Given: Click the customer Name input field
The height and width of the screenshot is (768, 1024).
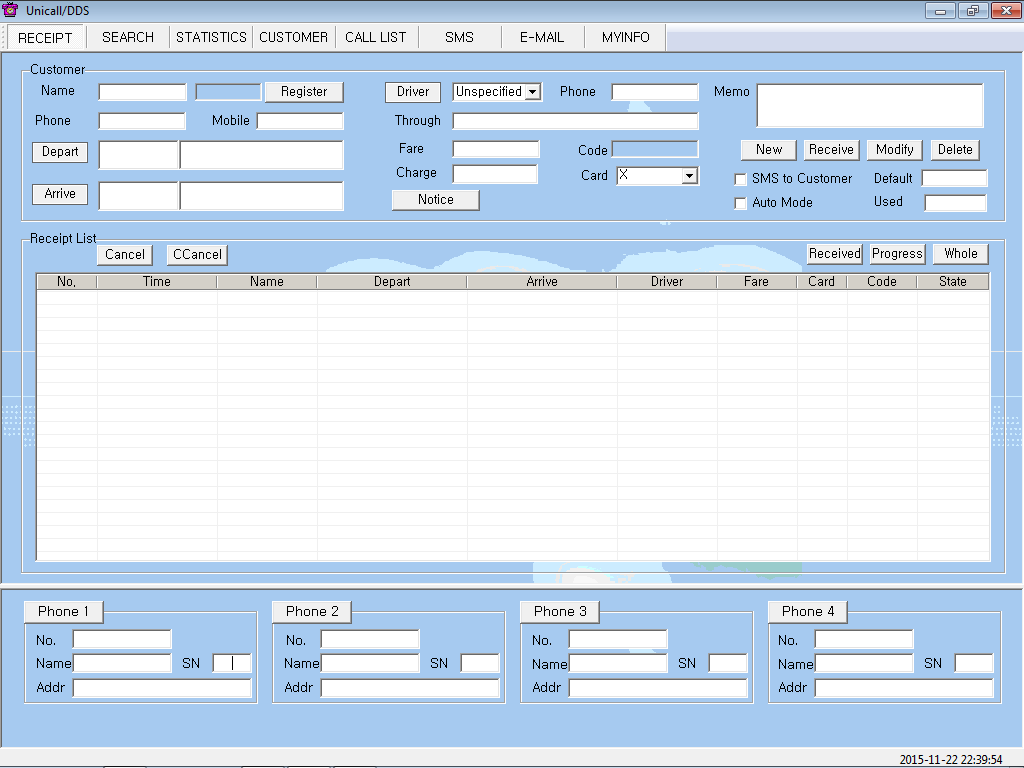Looking at the screenshot, I should [x=142, y=92].
